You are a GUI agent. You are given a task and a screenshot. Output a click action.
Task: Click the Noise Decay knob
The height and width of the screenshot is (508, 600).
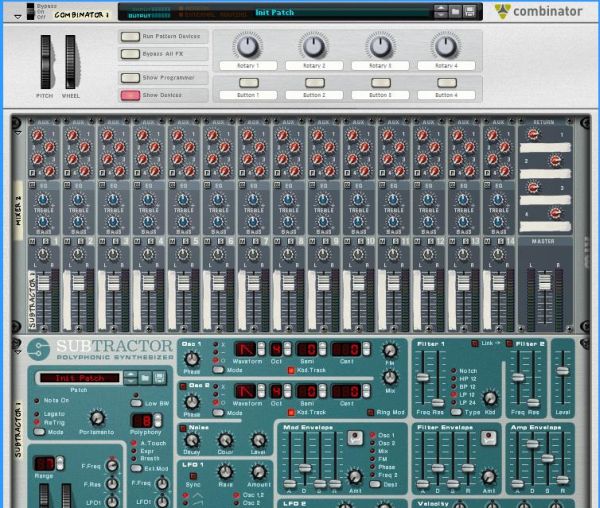[x=191, y=441]
